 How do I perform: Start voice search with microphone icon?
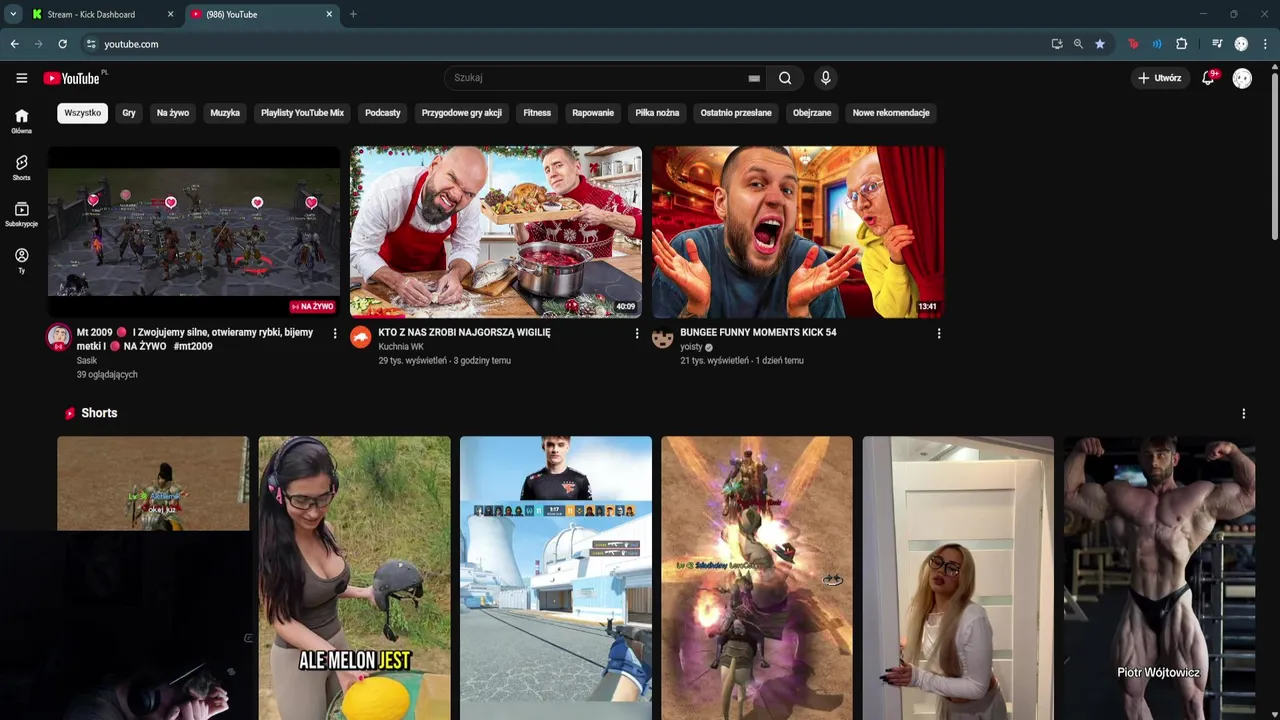(825, 78)
